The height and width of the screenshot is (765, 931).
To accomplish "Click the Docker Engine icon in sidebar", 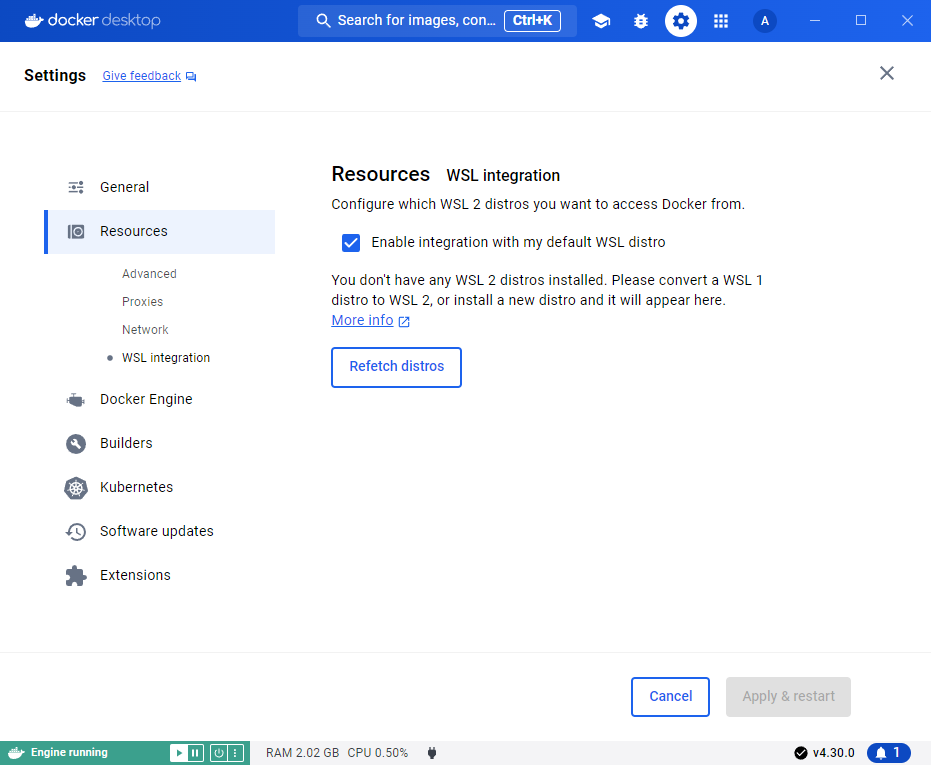I will pos(75,400).
